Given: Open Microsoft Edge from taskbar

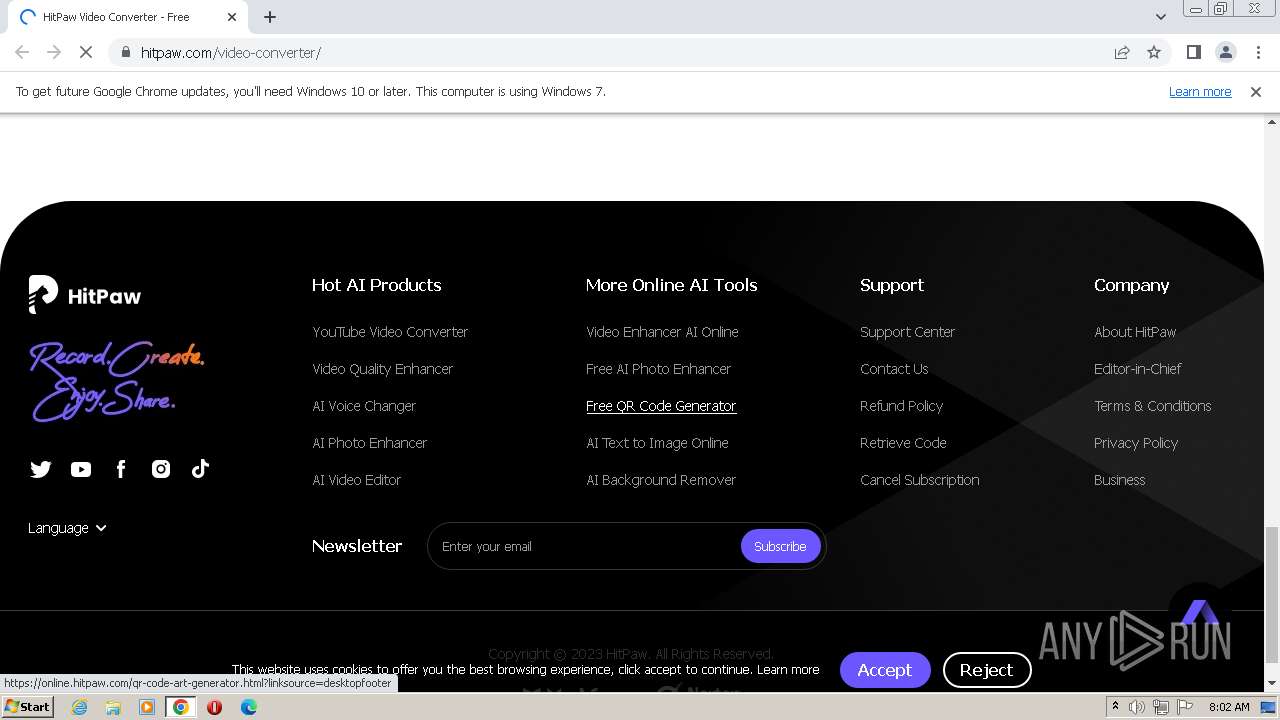Looking at the screenshot, I should pyautogui.click(x=248, y=707).
